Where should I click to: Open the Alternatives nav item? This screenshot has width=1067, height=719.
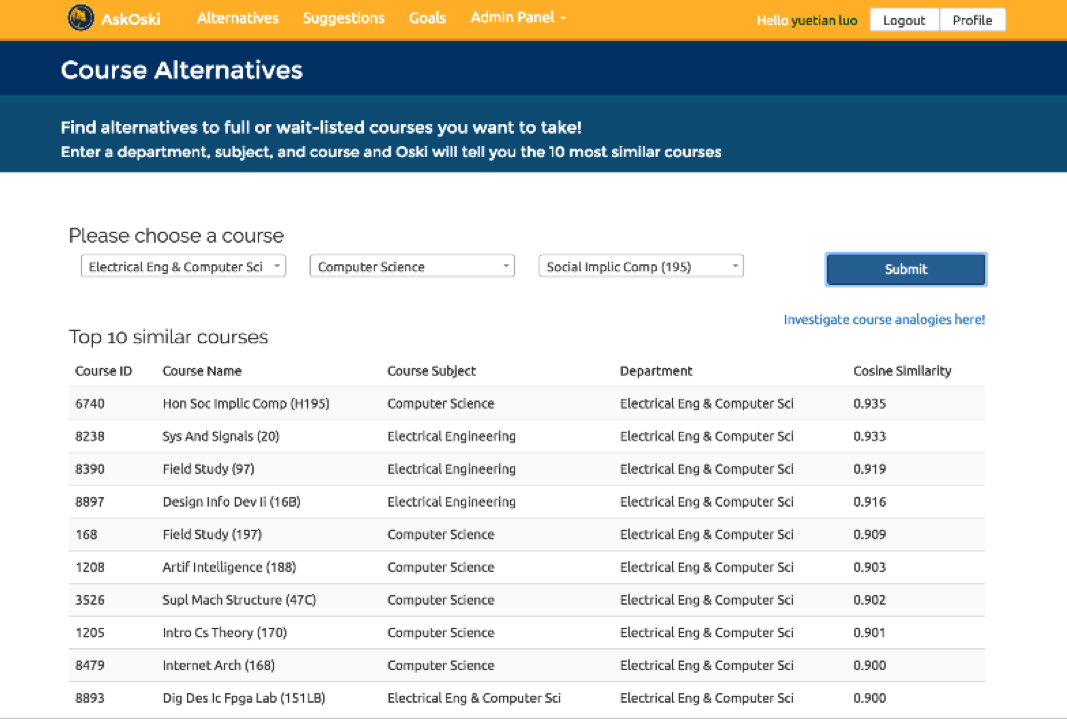(238, 18)
